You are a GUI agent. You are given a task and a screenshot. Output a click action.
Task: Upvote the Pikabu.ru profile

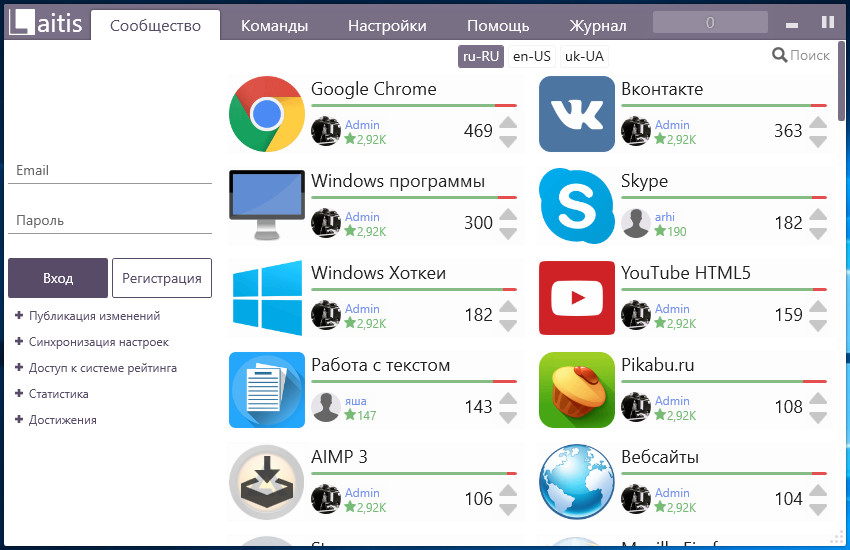pyautogui.click(x=818, y=399)
